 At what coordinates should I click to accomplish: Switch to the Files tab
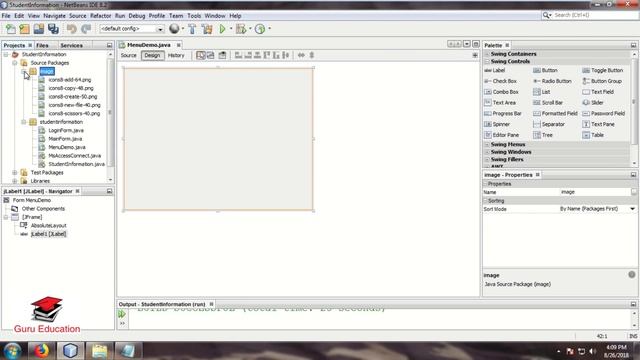click(42, 45)
